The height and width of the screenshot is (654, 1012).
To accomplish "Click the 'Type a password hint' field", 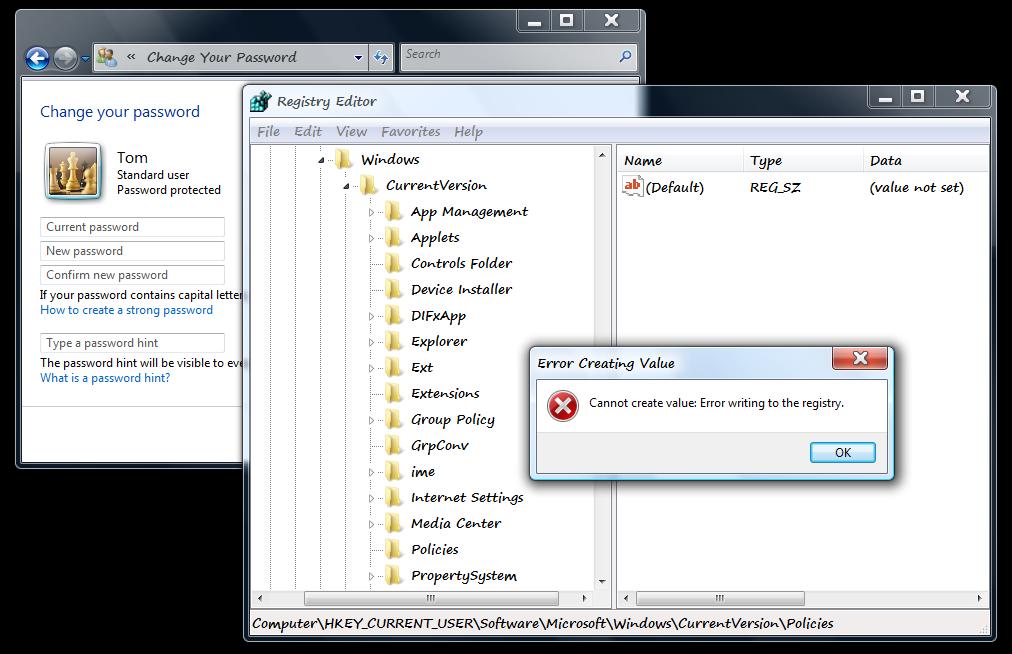I will [132, 343].
